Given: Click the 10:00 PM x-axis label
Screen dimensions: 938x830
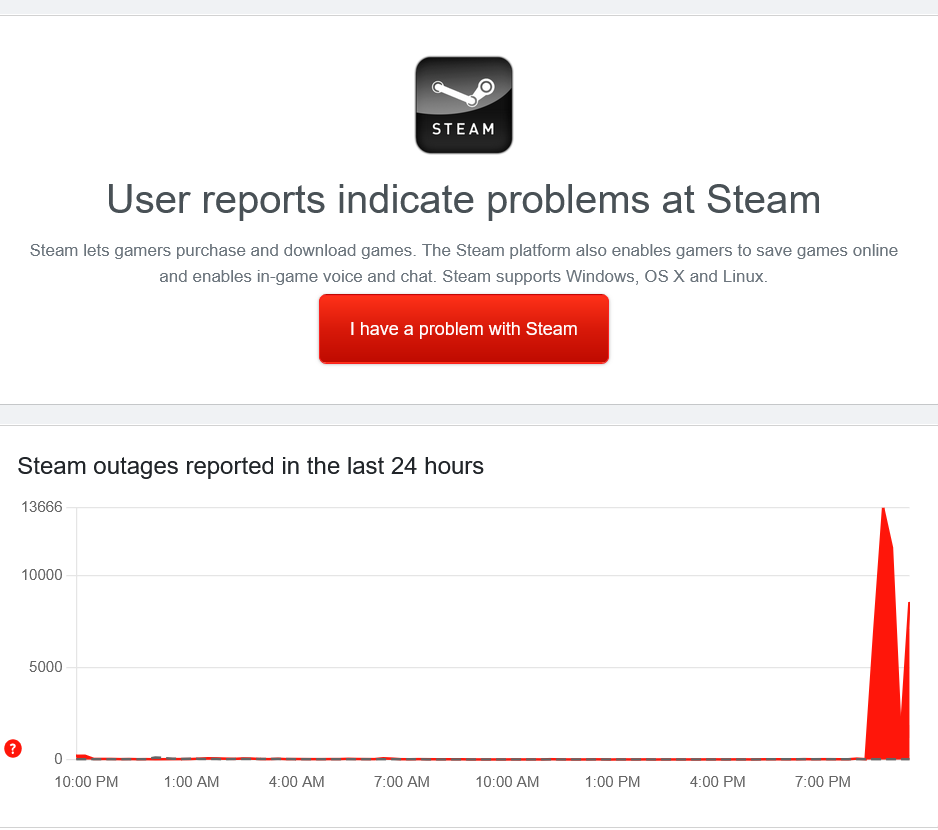Looking at the screenshot, I should tap(86, 782).
